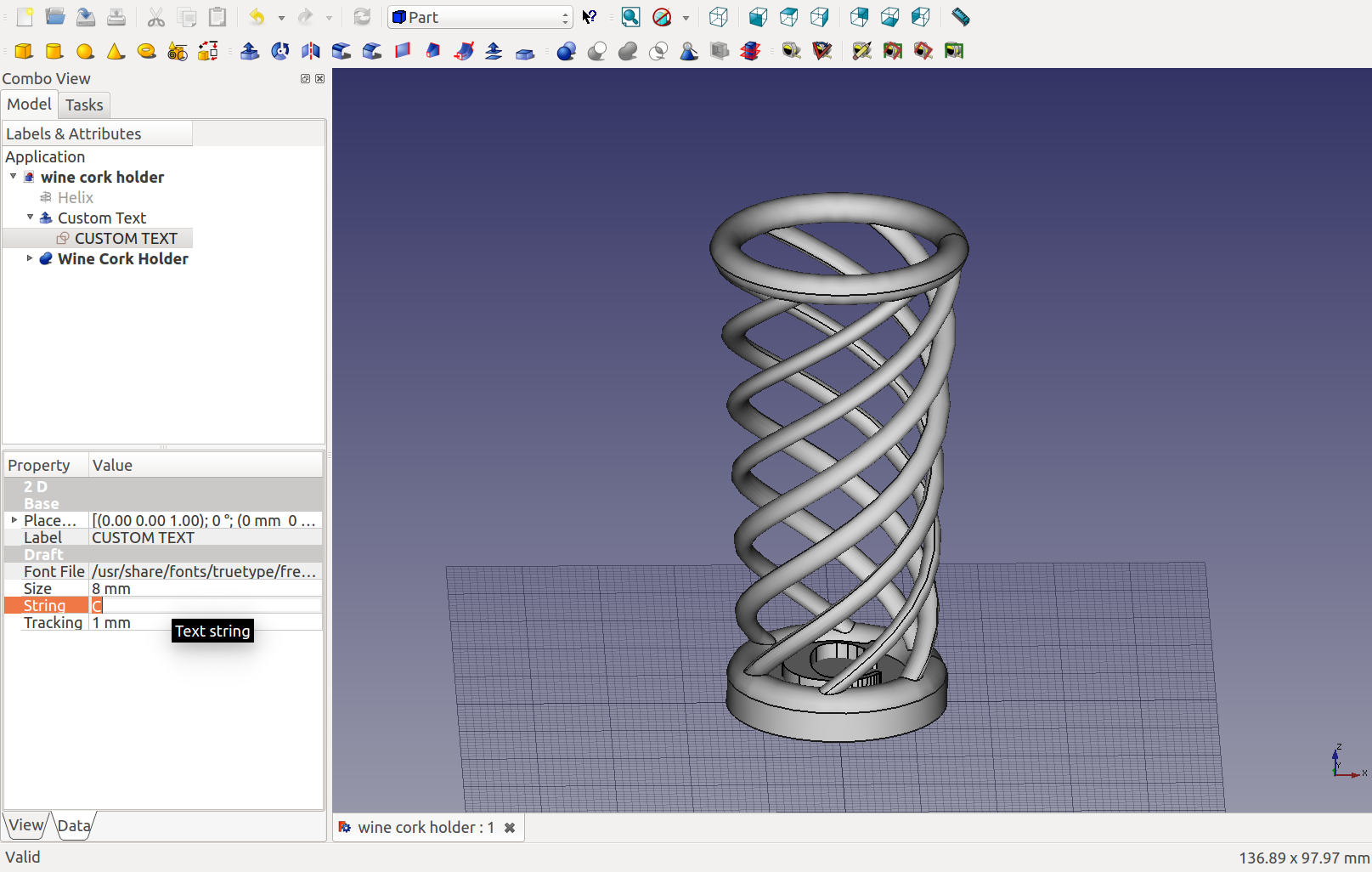Screen dimensions: 1372x872
Task: Switch to front view cube icon
Action: tap(758, 17)
